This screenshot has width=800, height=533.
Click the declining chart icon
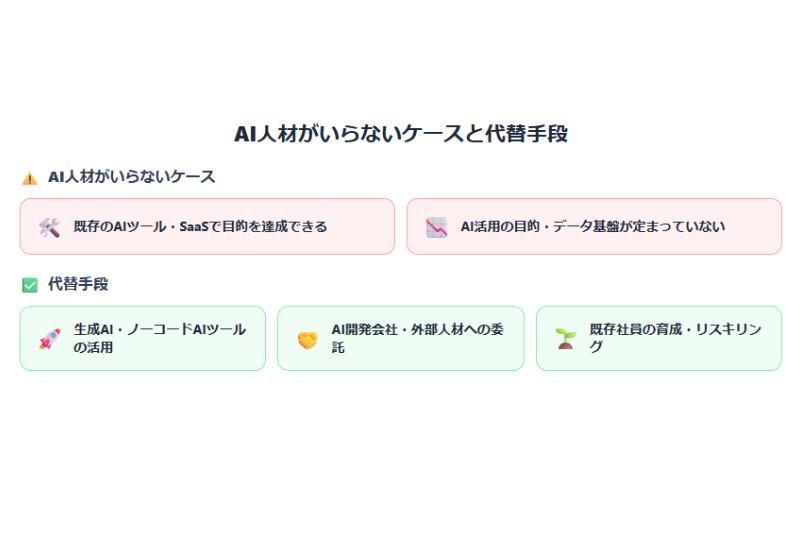click(436, 227)
